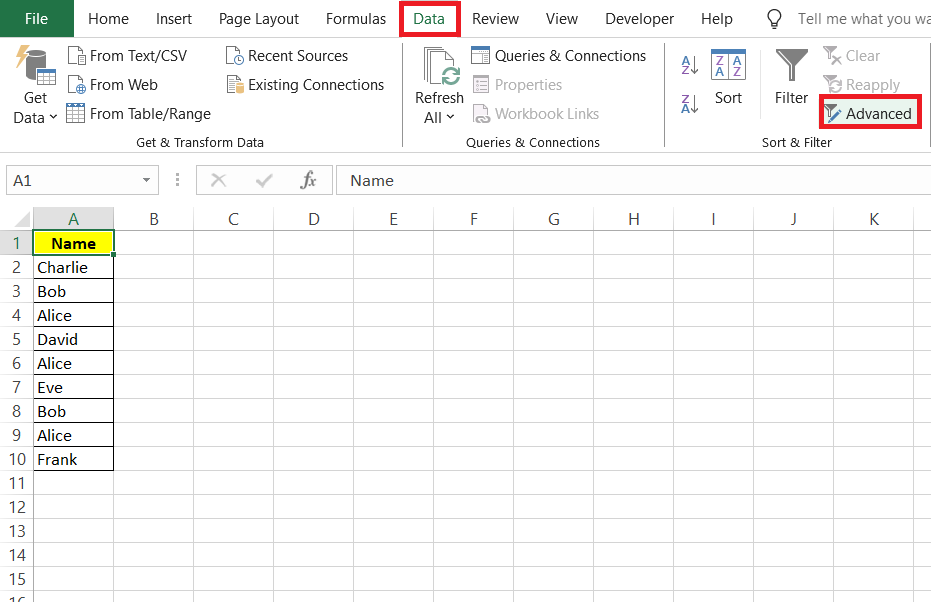Screen dimensions: 931x602
Task: Toggle the Filter funnel button
Action: (x=791, y=77)
